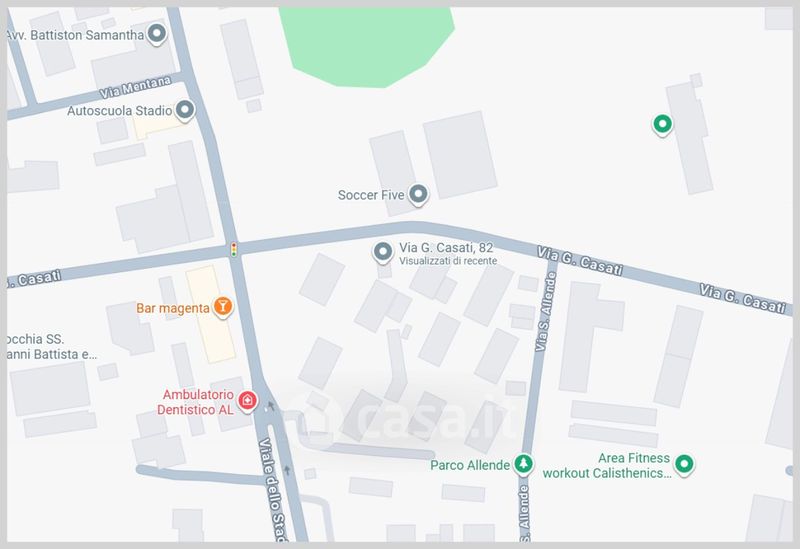
Task: Click the Via Mentana street label
Action: [x=135, y=87]
